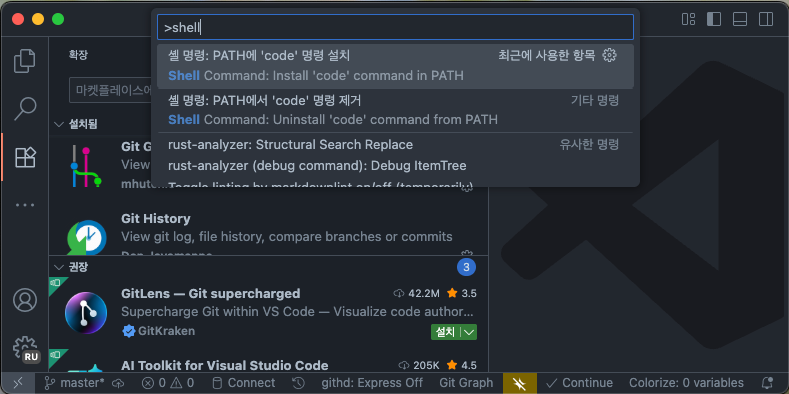This screenshot has height=394, width=789.
Task: Click the GitKraken verified publisher badge
Action: pos(129,331)
